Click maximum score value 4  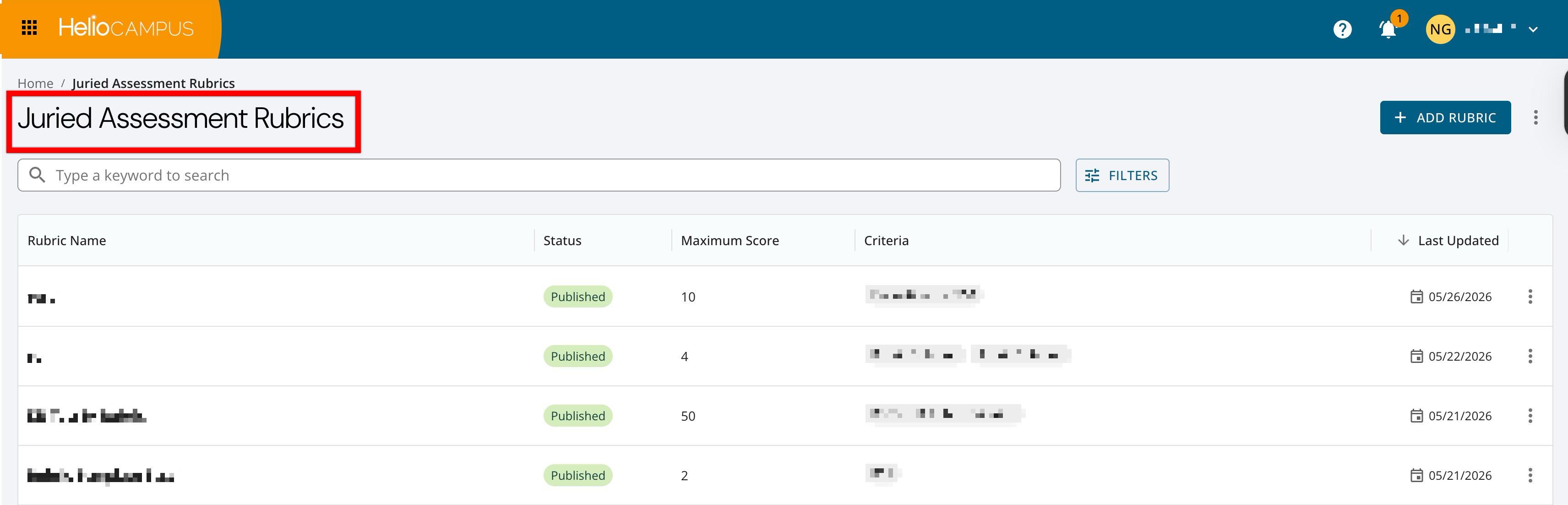pos(684,357)
